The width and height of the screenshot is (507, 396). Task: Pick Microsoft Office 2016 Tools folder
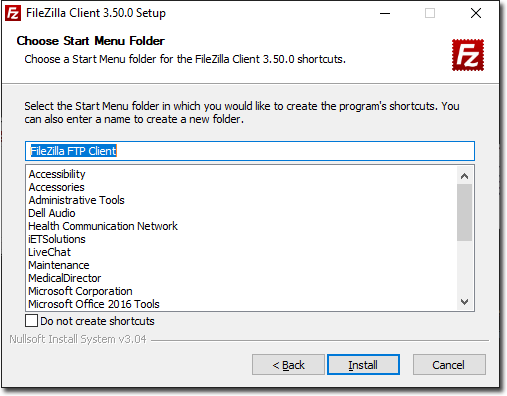[94, 304]
